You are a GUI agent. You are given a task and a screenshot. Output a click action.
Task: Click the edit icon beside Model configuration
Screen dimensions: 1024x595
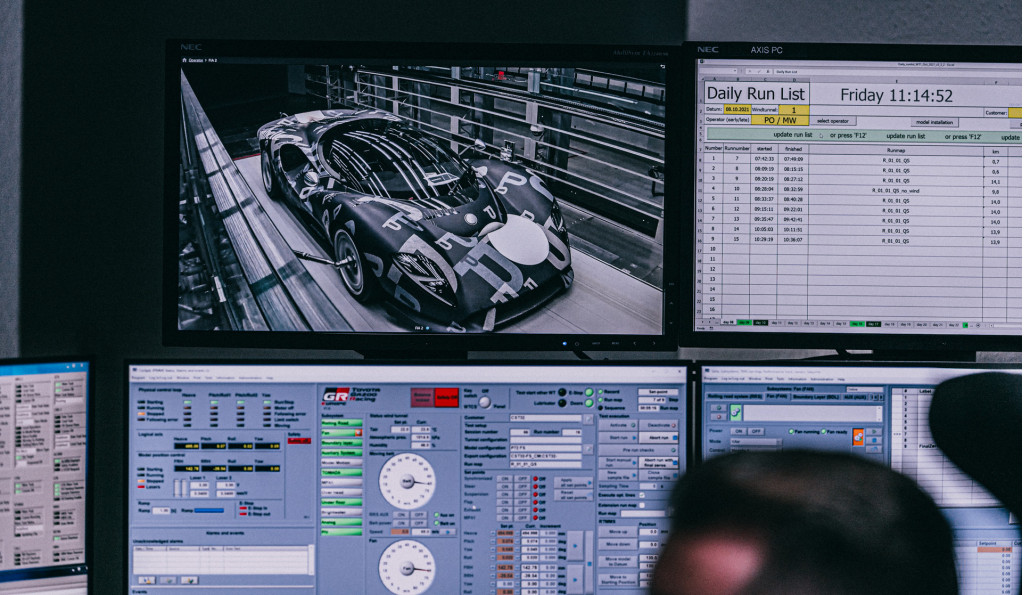[x=588, y=449]
